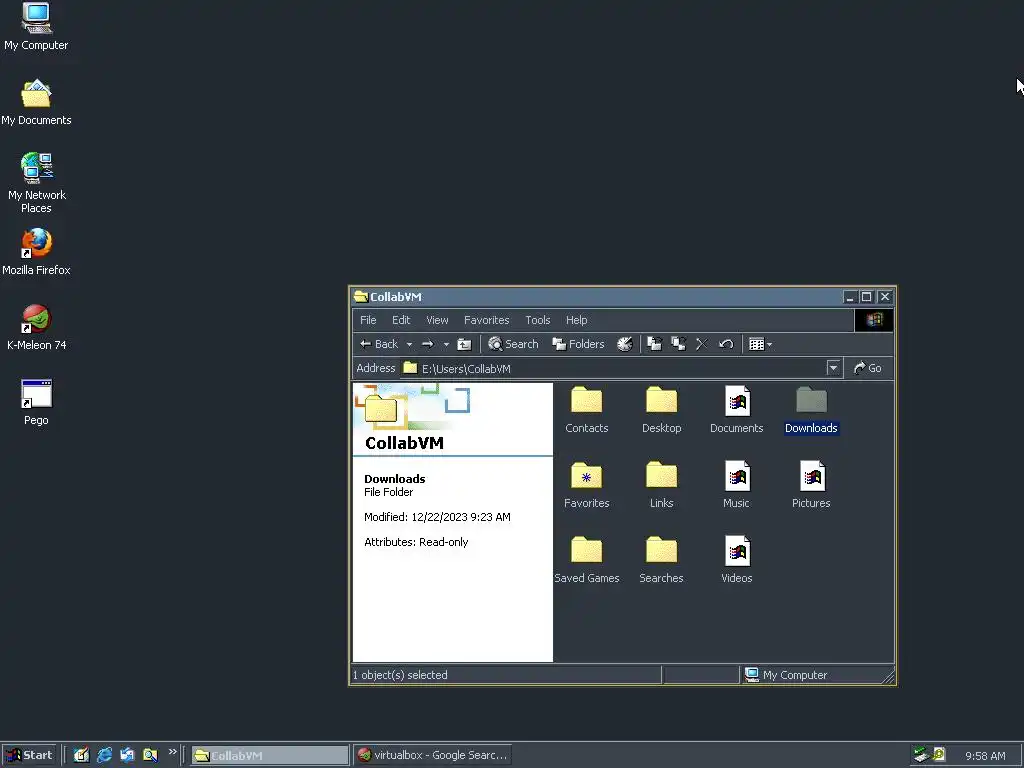
Task: Open the Start menu
Action: 29,756
